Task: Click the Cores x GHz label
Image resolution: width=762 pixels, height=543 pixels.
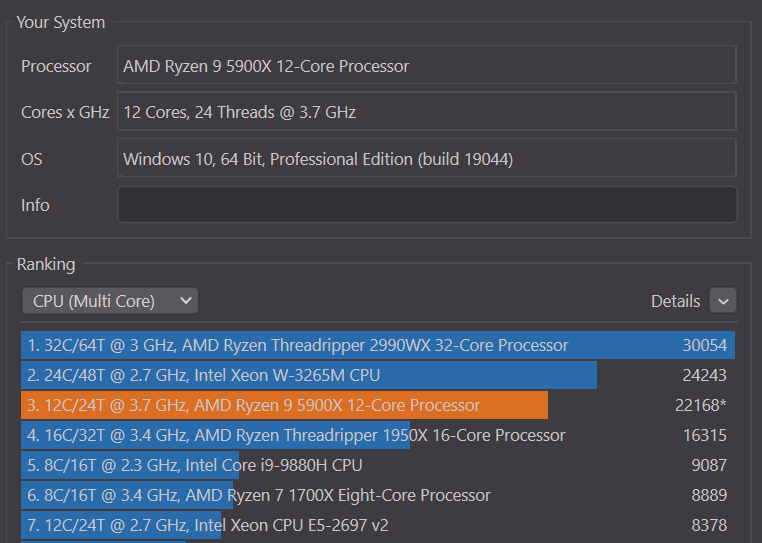Action: click(x=65, y=112)
